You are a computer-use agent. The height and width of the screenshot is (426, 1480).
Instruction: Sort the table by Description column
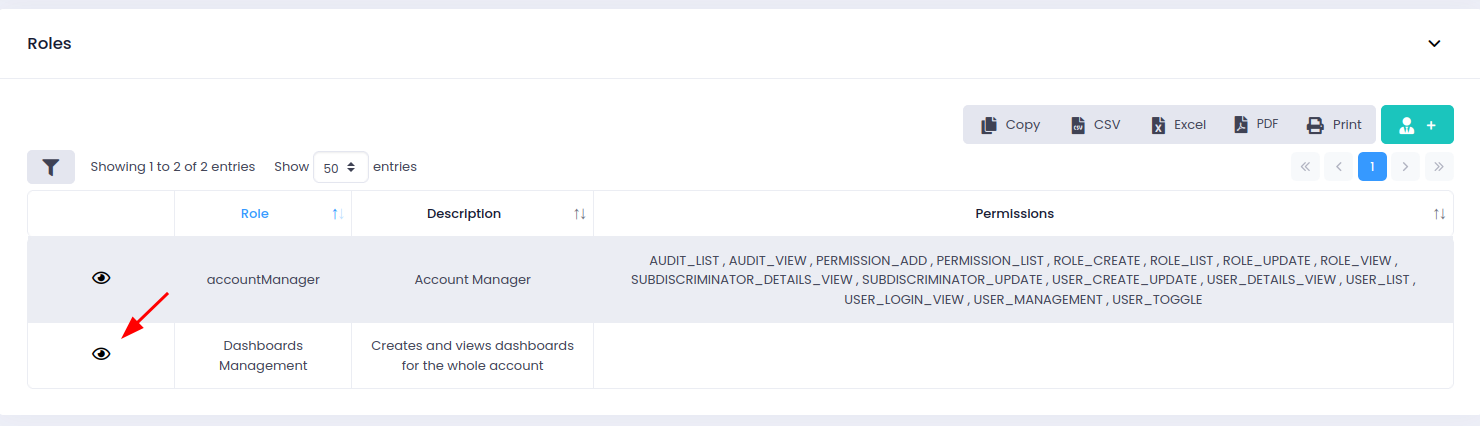pos(464,214)
